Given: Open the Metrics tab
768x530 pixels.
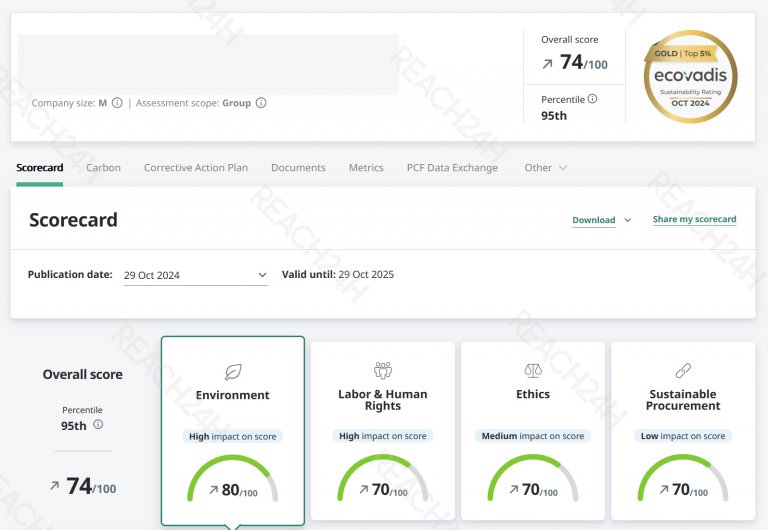Looking at the screenshot, I should pos(366,168).
